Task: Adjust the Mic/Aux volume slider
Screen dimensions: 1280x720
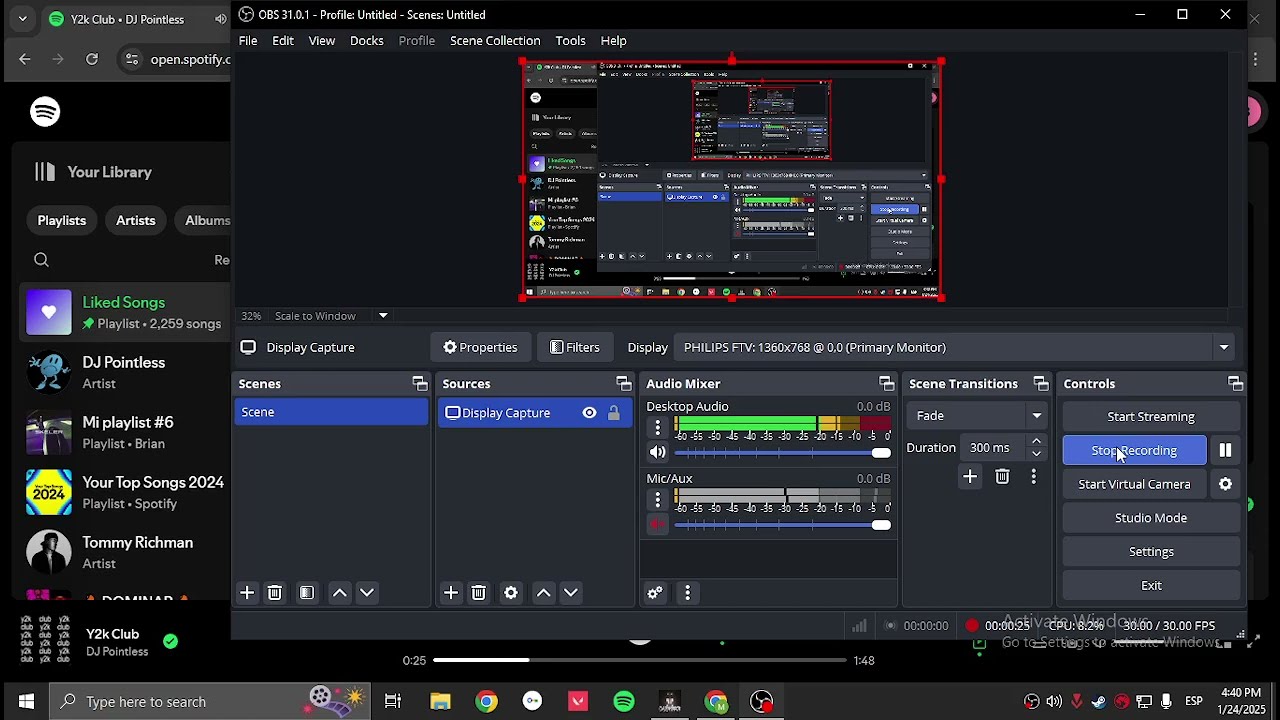Action: point(783,525)
